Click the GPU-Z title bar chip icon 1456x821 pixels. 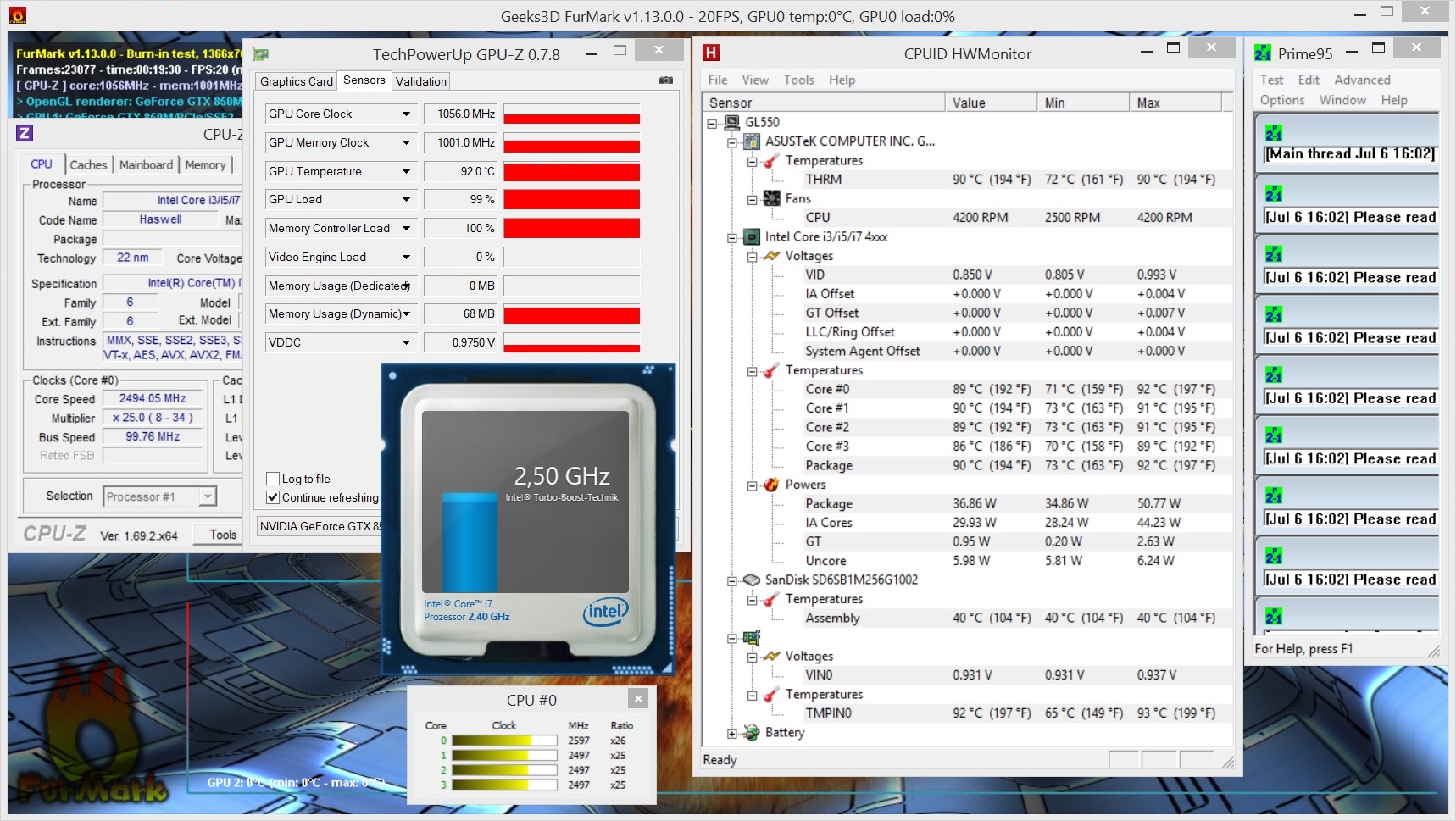tap(261, 54)
